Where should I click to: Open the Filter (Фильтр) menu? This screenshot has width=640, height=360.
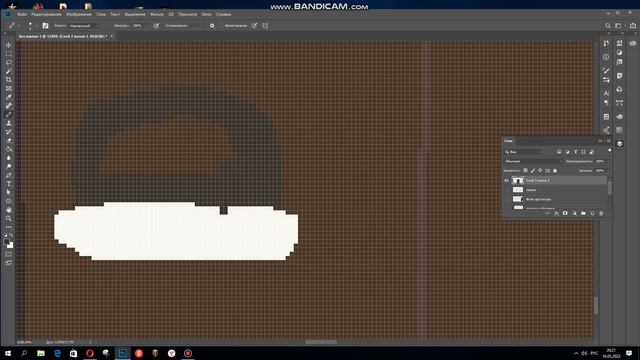click(157, 14)
